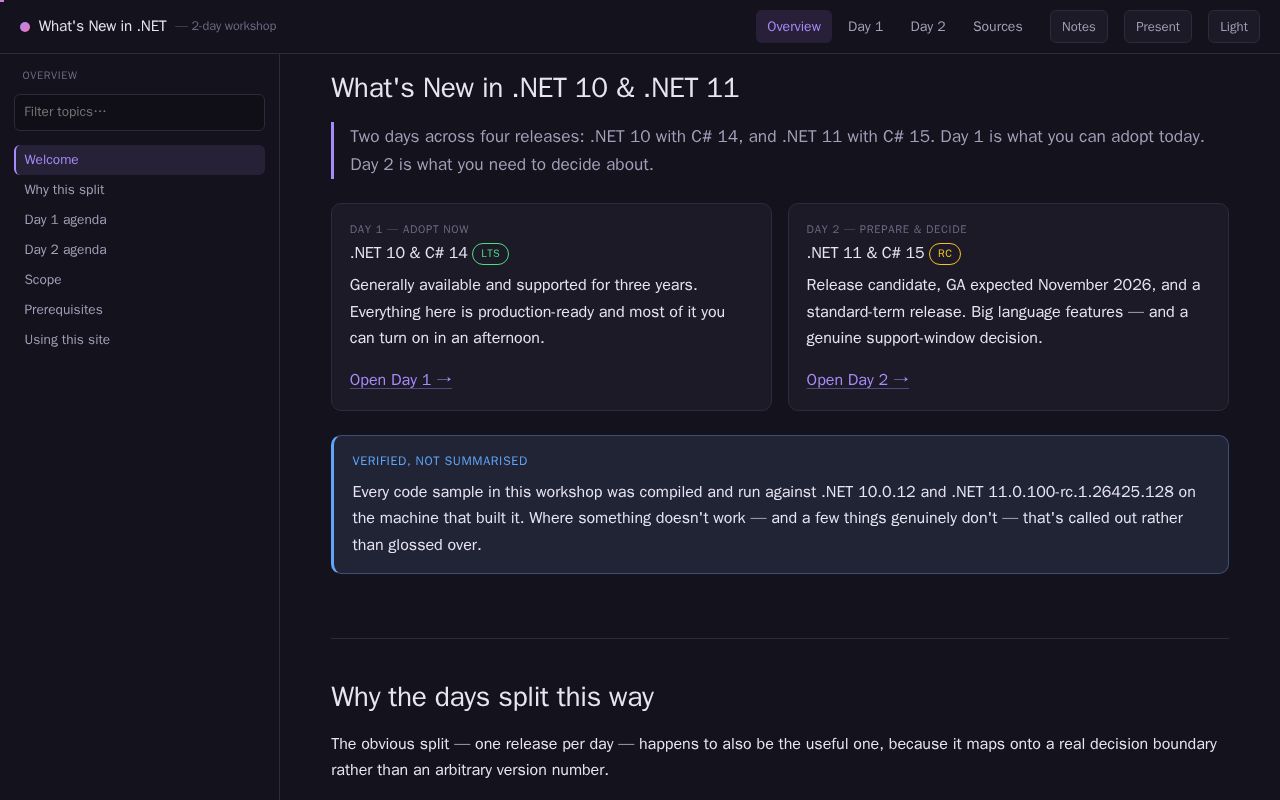The image size is (1280, 800).
Task: Follow the Open Day 1 link
Action: (401, 380)
